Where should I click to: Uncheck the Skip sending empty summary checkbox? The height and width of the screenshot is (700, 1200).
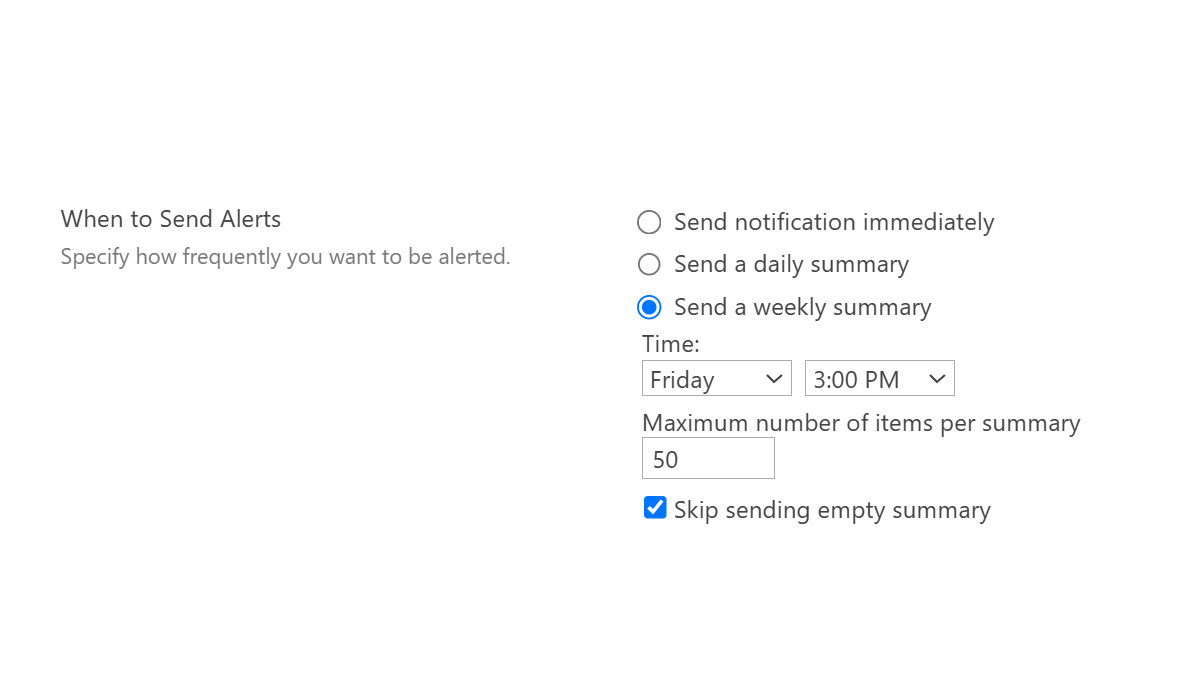(655, 508)
